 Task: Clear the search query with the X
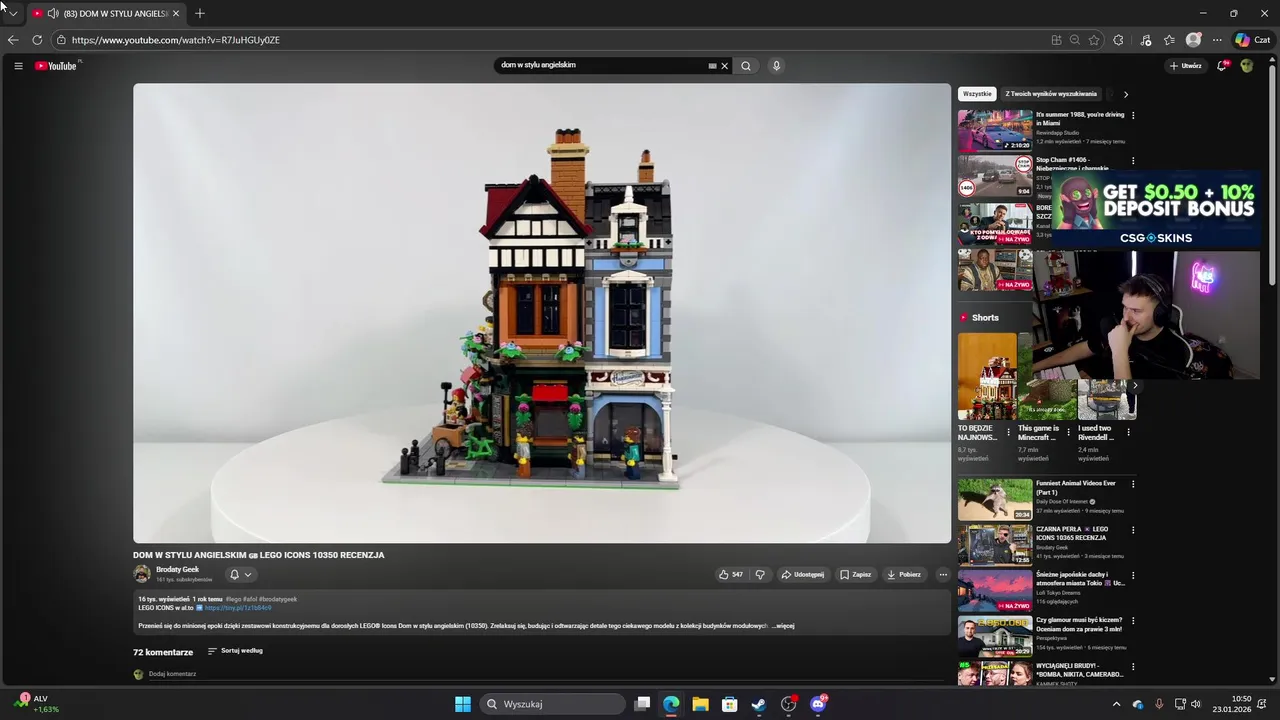click(725, 66)
